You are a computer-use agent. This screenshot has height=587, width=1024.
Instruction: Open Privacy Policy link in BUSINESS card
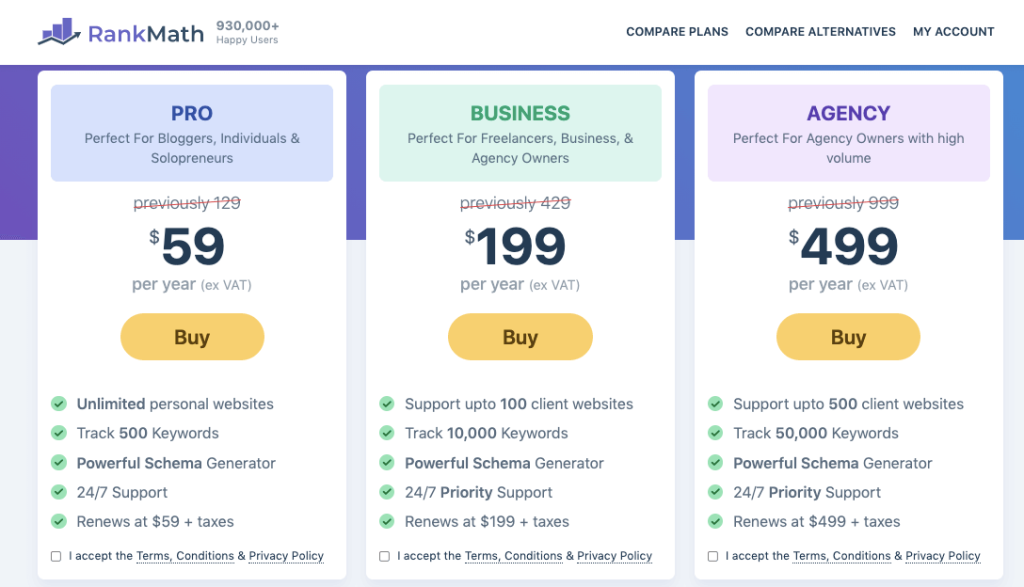point(615,556)
